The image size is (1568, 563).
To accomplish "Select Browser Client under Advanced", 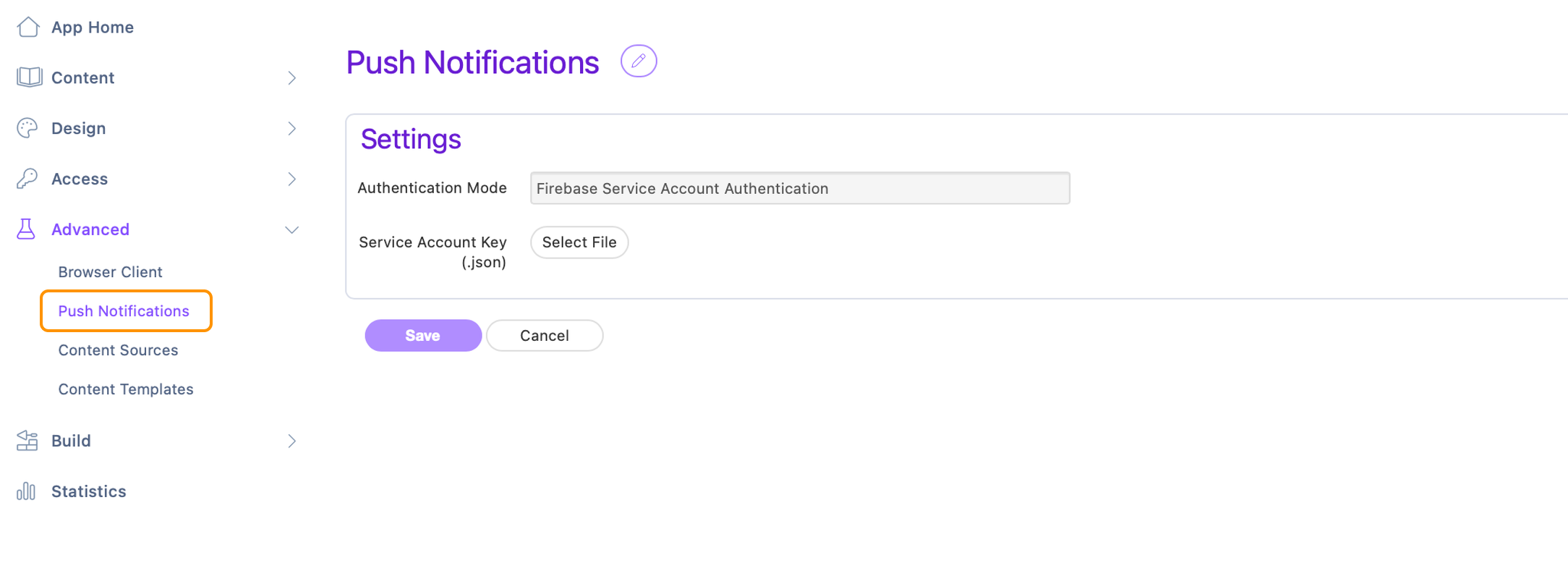I will pos(110,272).
